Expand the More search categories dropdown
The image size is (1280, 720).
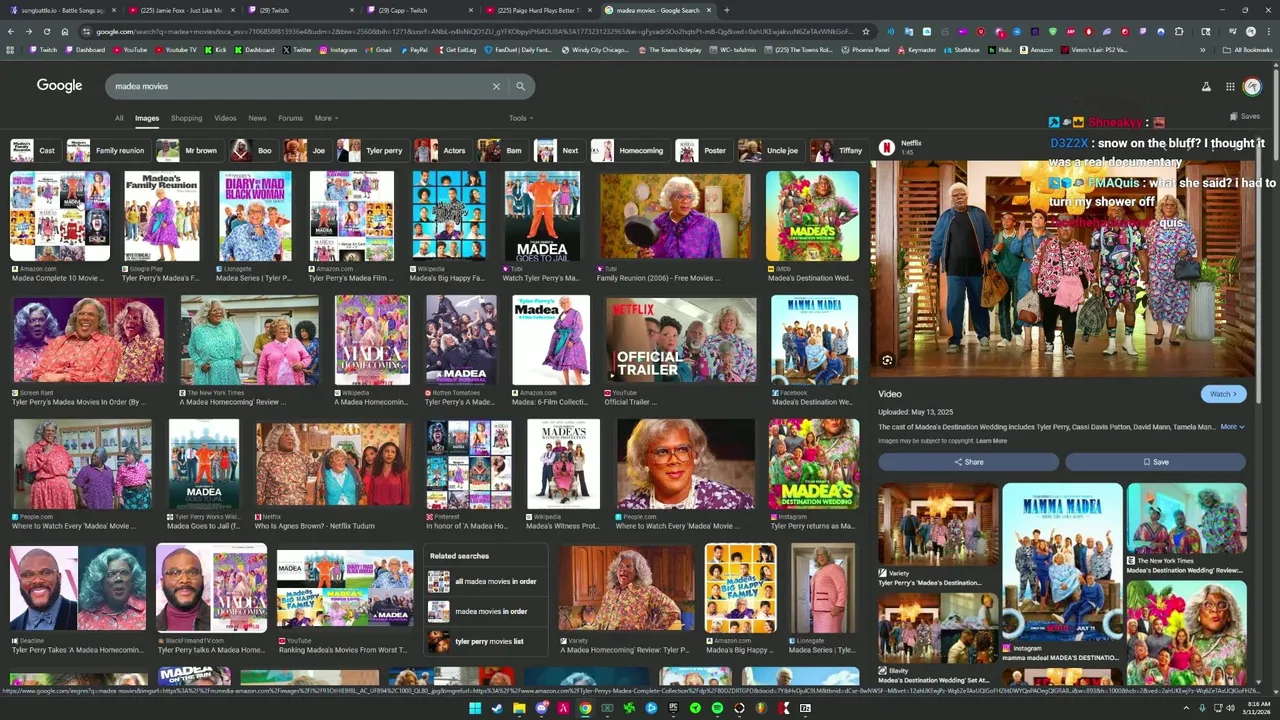click(326, 118)
